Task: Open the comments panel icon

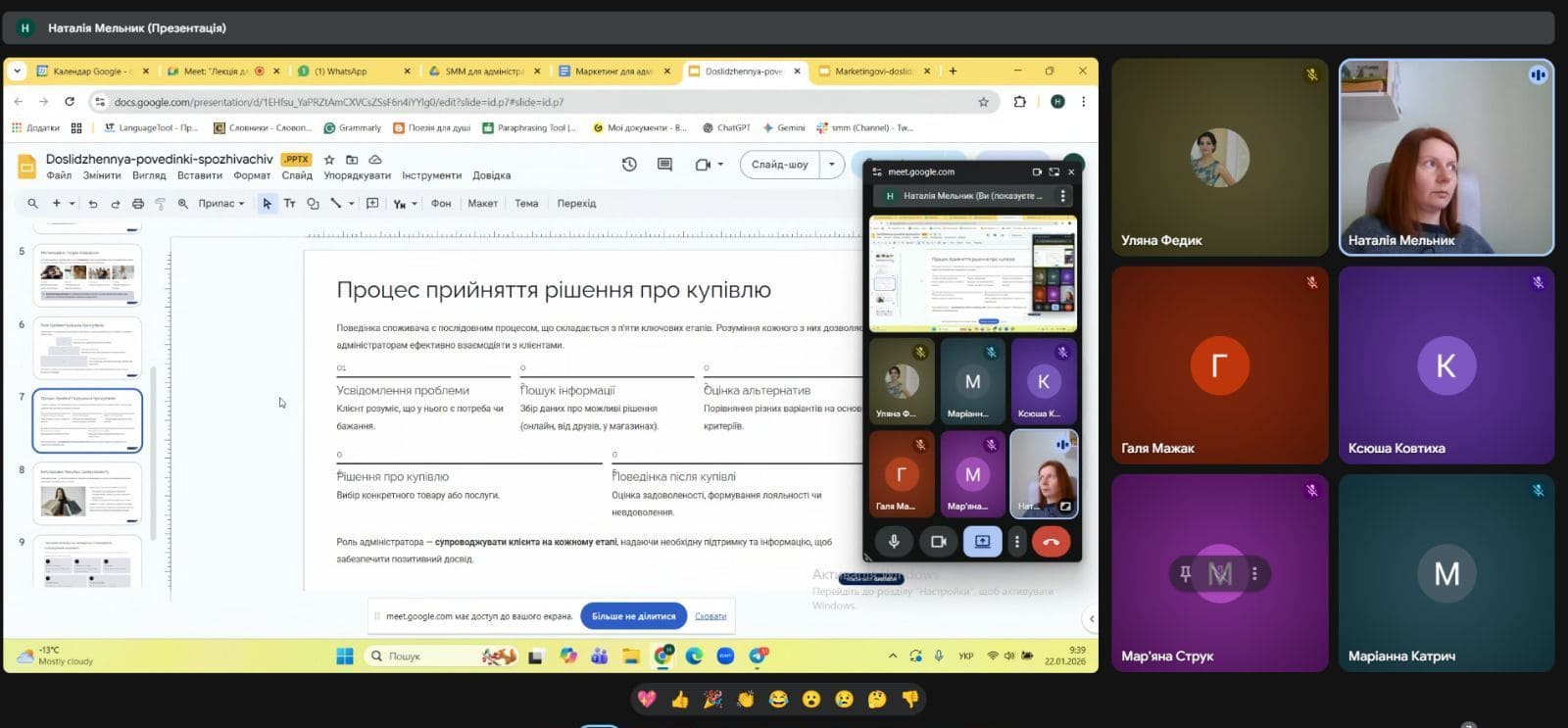Action: (x=664, y=165)
